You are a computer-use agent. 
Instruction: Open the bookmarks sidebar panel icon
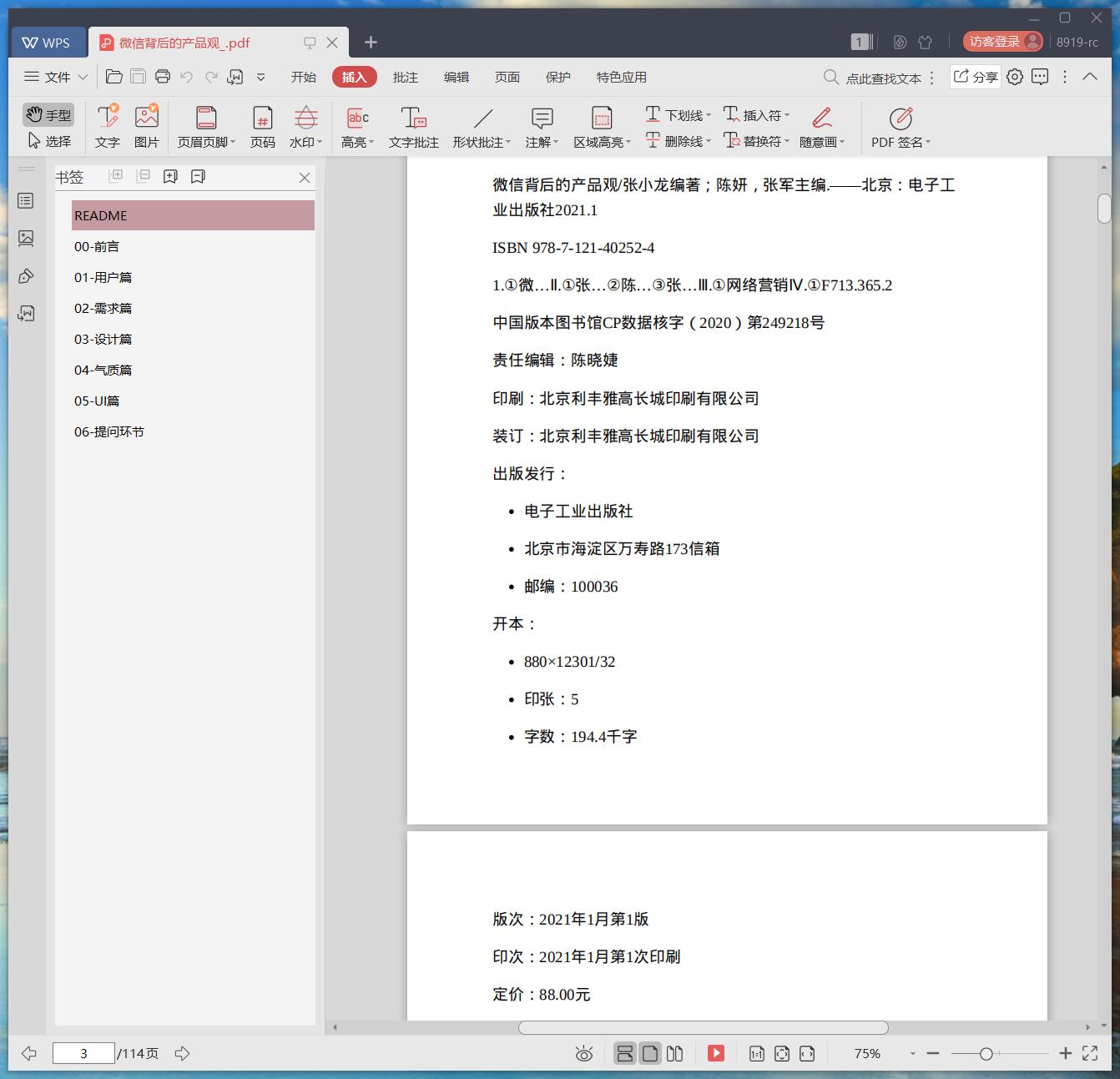(26, 201)
